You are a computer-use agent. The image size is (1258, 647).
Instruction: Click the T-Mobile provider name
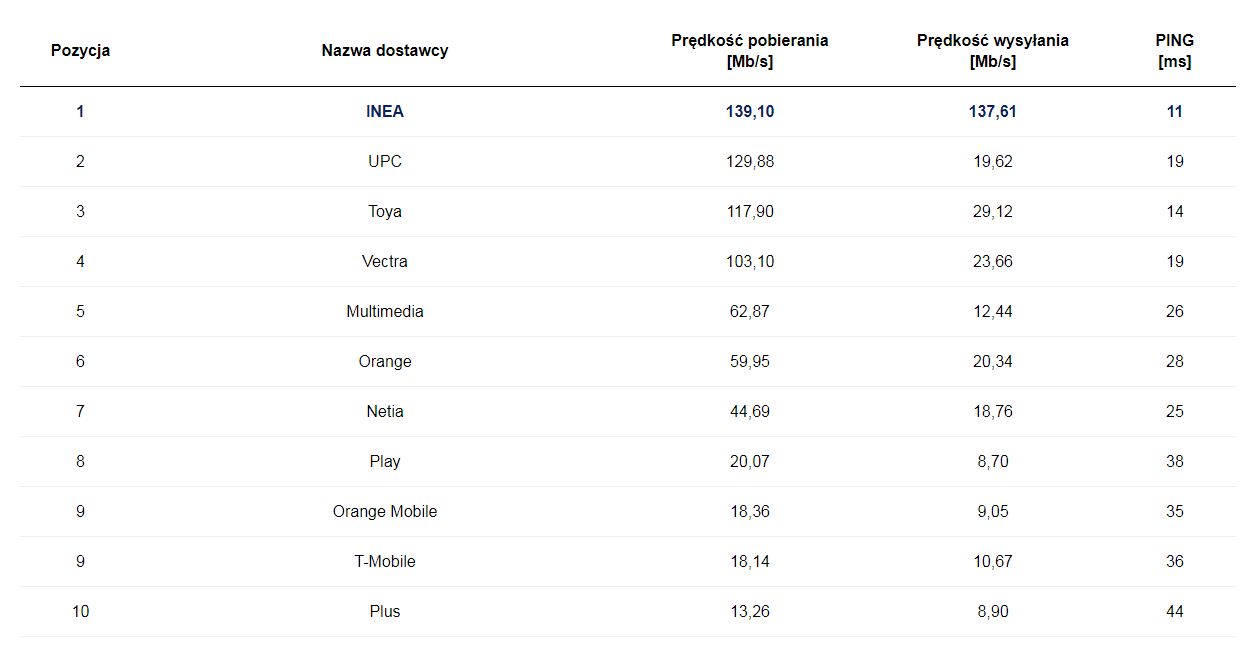click(385, 561)
